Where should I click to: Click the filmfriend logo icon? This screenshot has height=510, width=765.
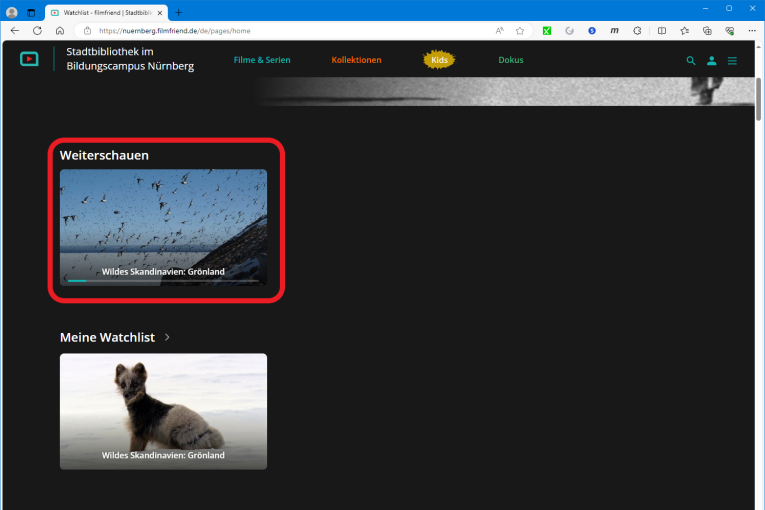[x=29, y=59]
